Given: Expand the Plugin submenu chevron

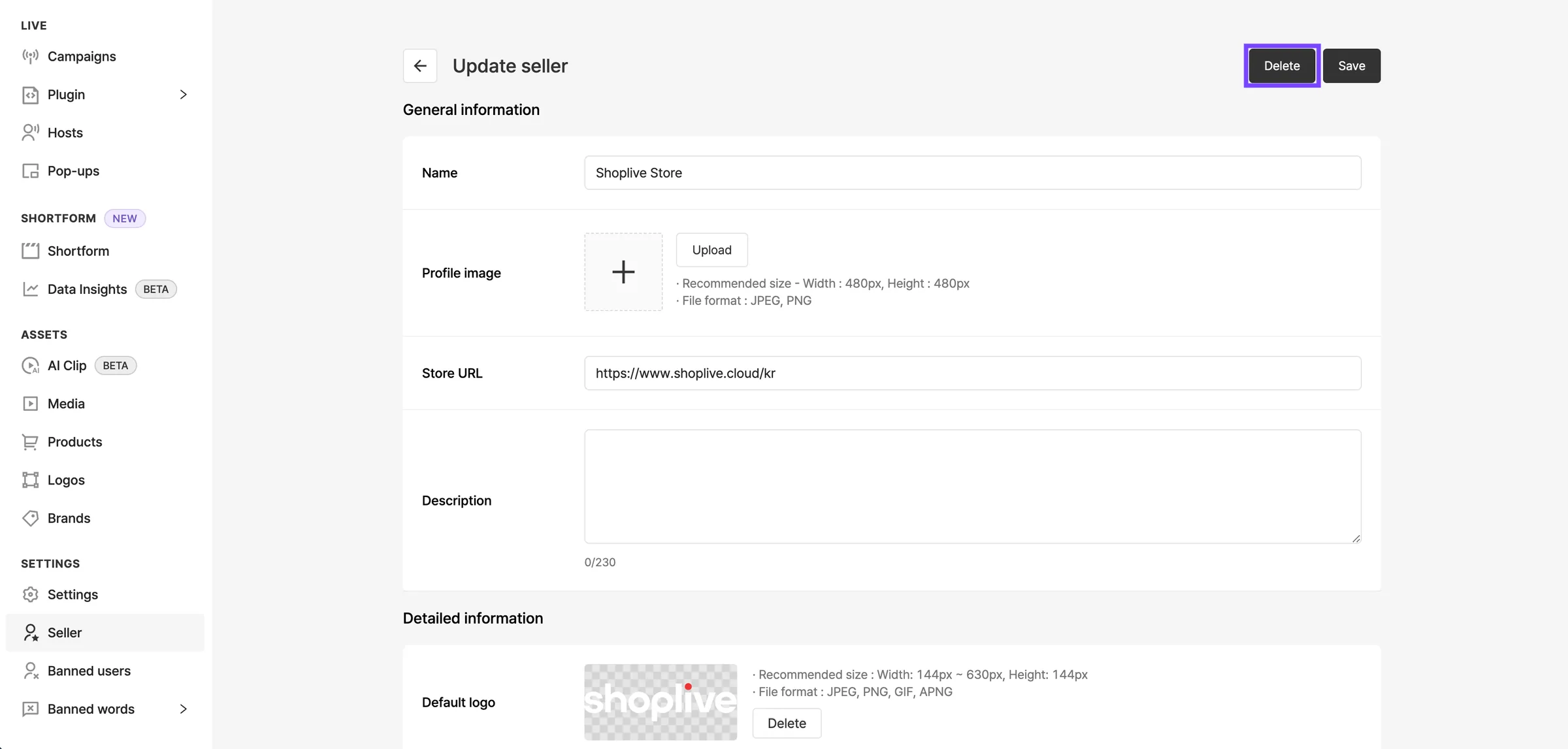Looking at the screenshot, I should [184, 95].
